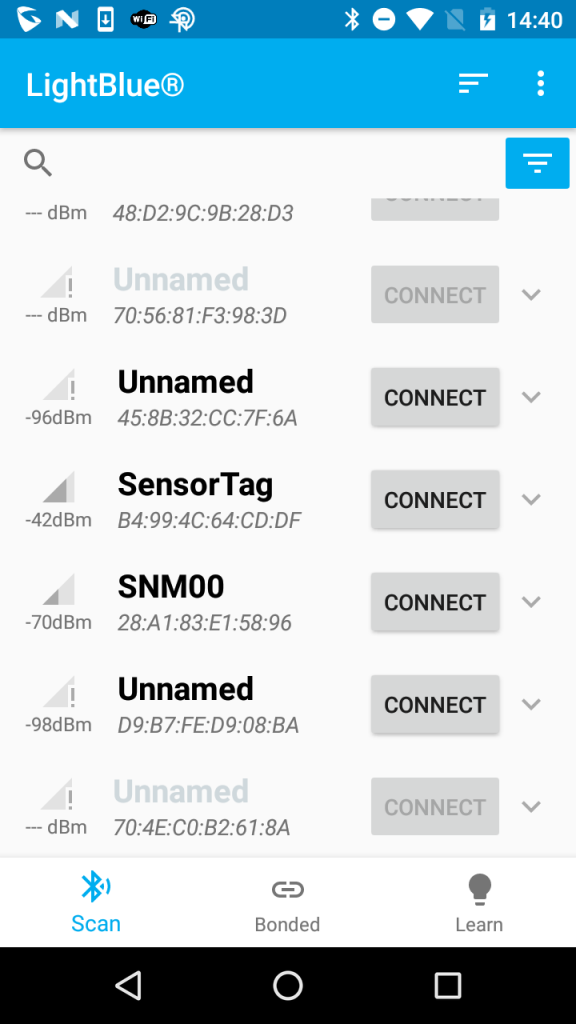Connect to the SensorTag device

pyautogui.click(x=435, y=499)
